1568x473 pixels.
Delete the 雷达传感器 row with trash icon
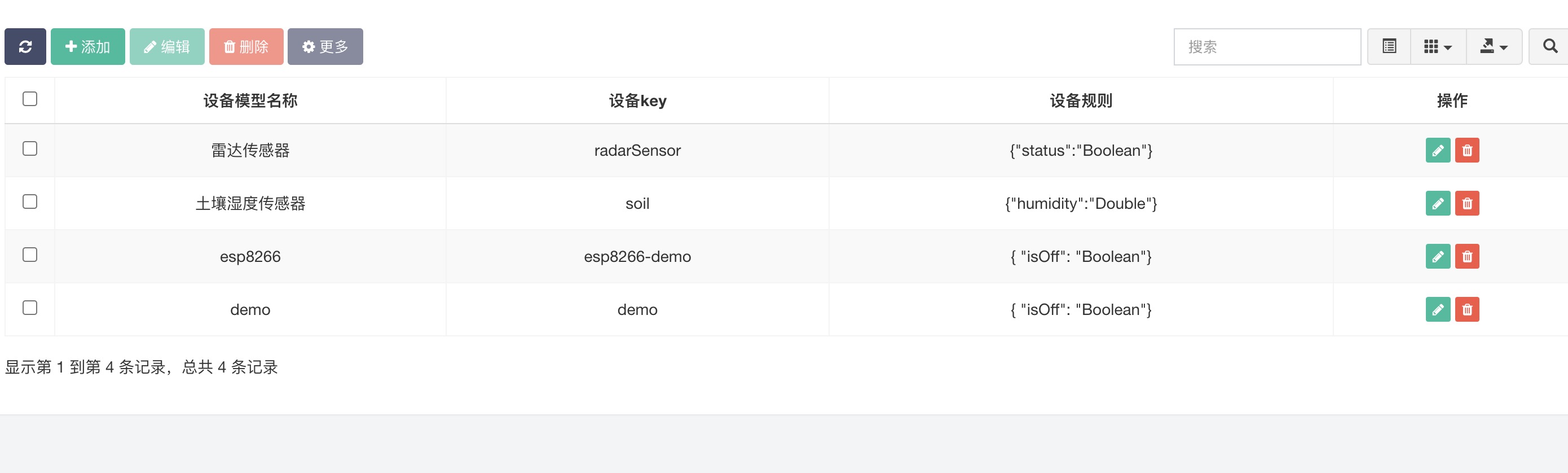coord(1467,150)
